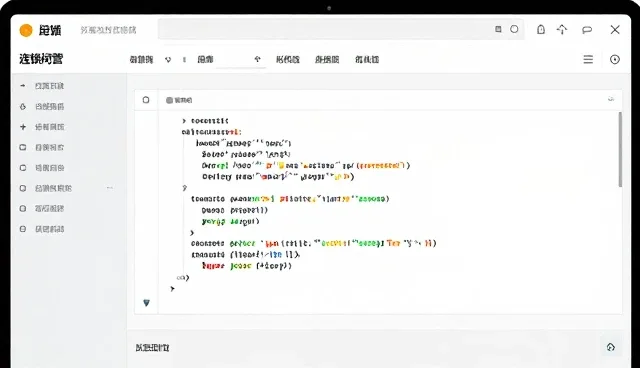640x368 pixels.
Task: Click the flame icon of second sidebar item
Action: coord(23,106)
